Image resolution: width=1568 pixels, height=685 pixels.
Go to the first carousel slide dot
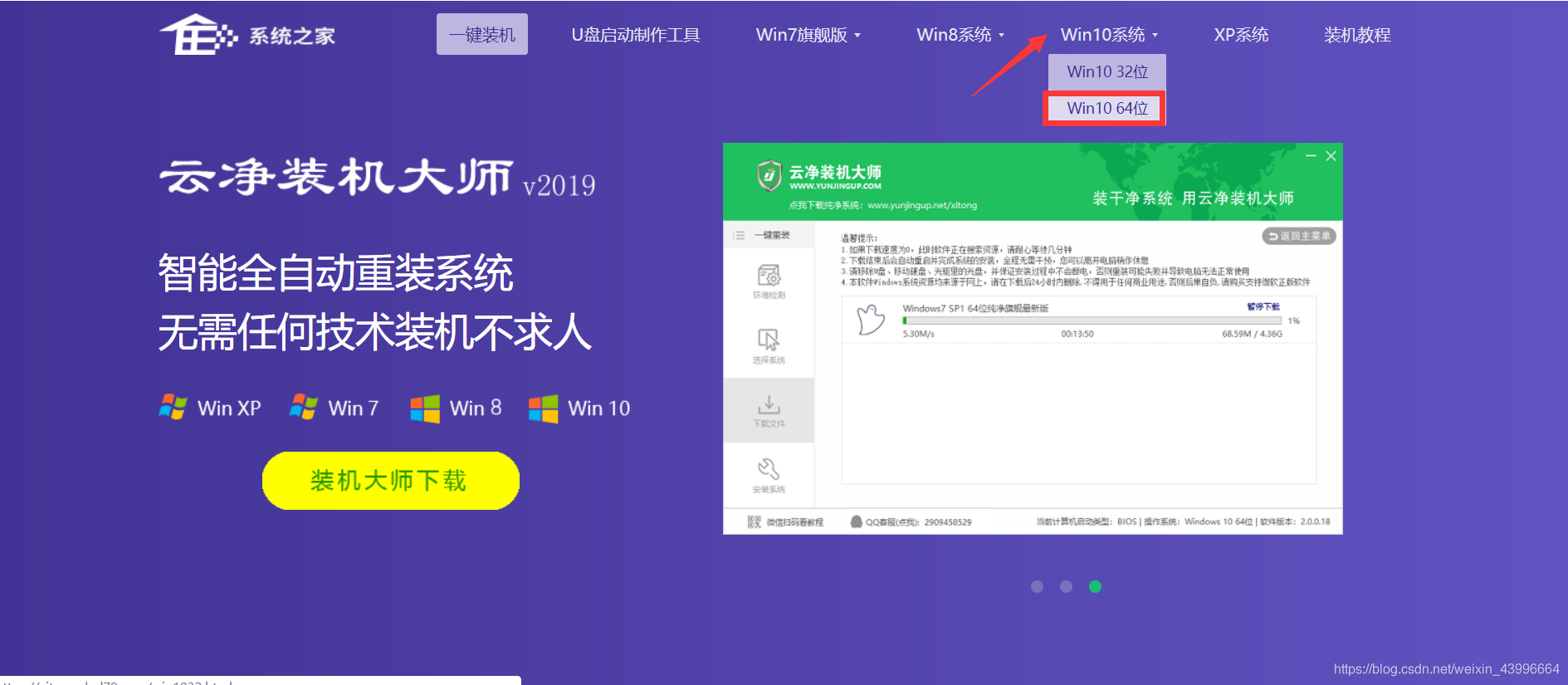[x=1037, y=586]
